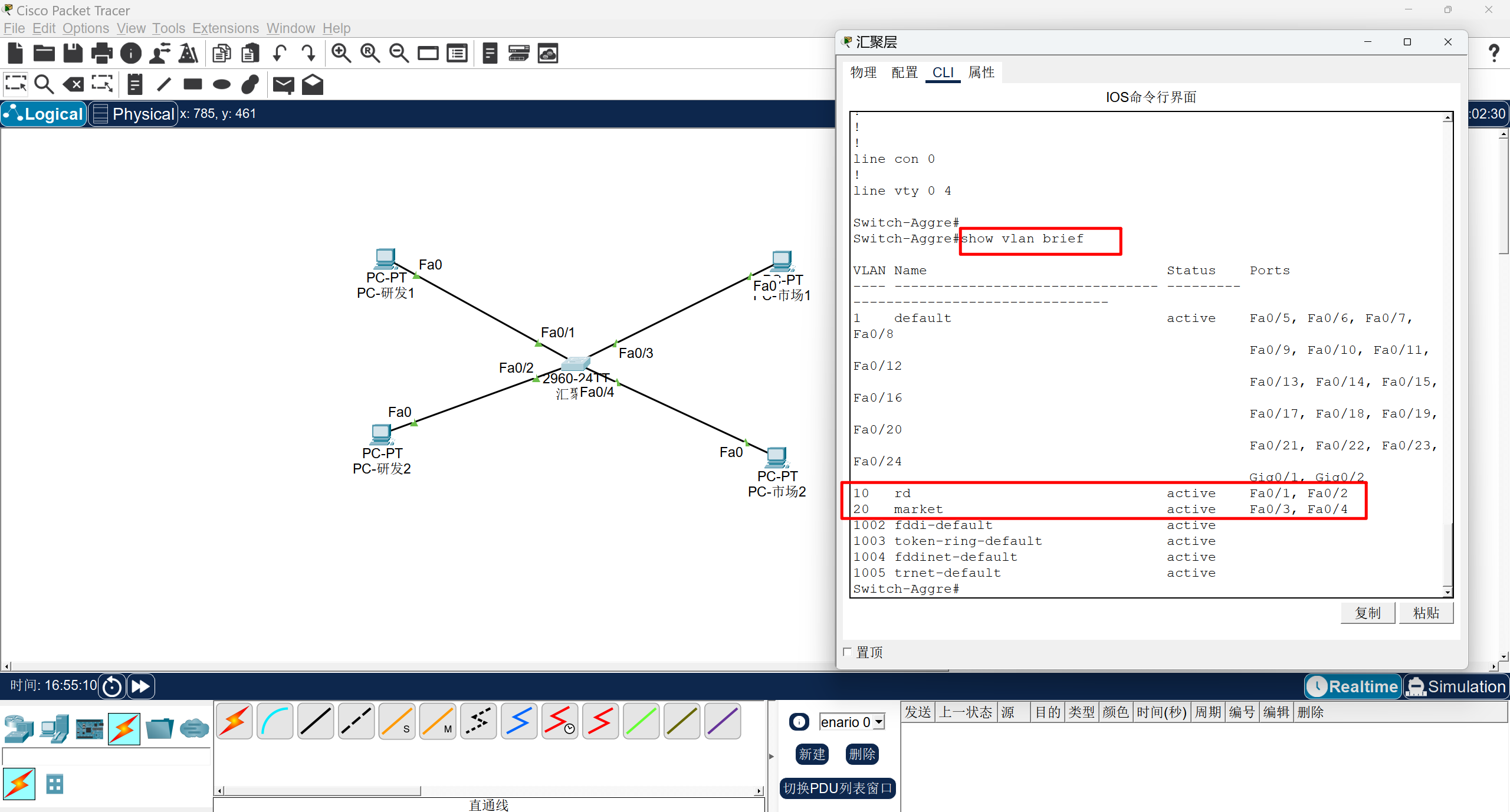Click the 发送 column header

point(918,712)
